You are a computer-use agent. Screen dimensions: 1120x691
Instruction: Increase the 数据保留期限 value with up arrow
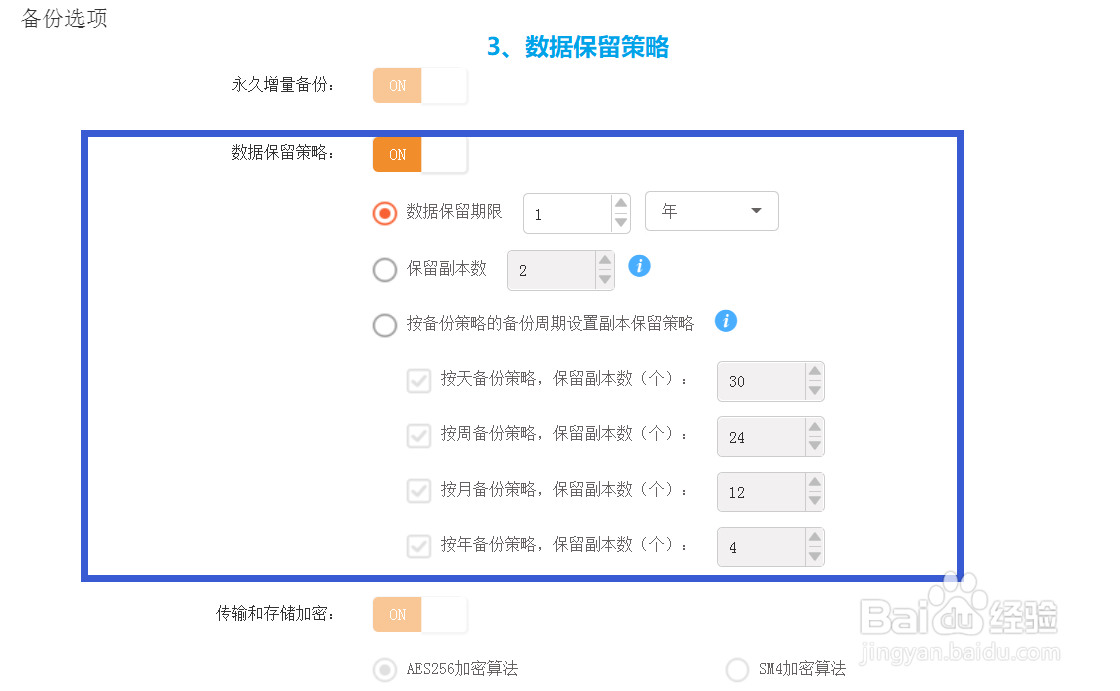coord(621,203)
